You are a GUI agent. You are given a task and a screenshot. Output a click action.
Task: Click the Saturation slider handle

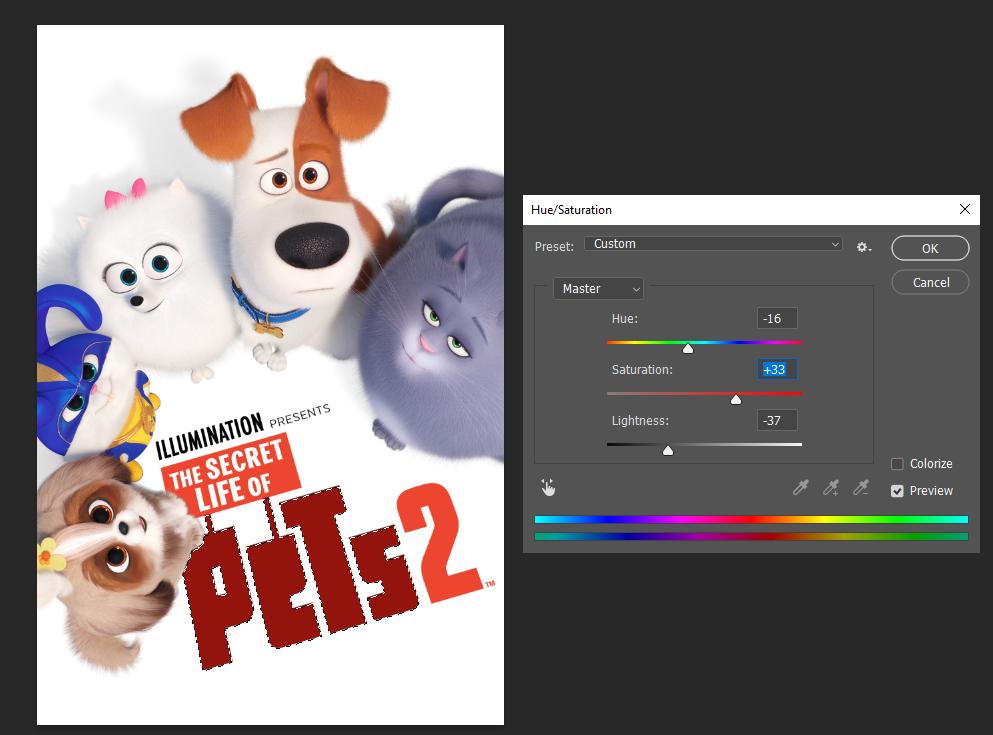coord(737,398)
